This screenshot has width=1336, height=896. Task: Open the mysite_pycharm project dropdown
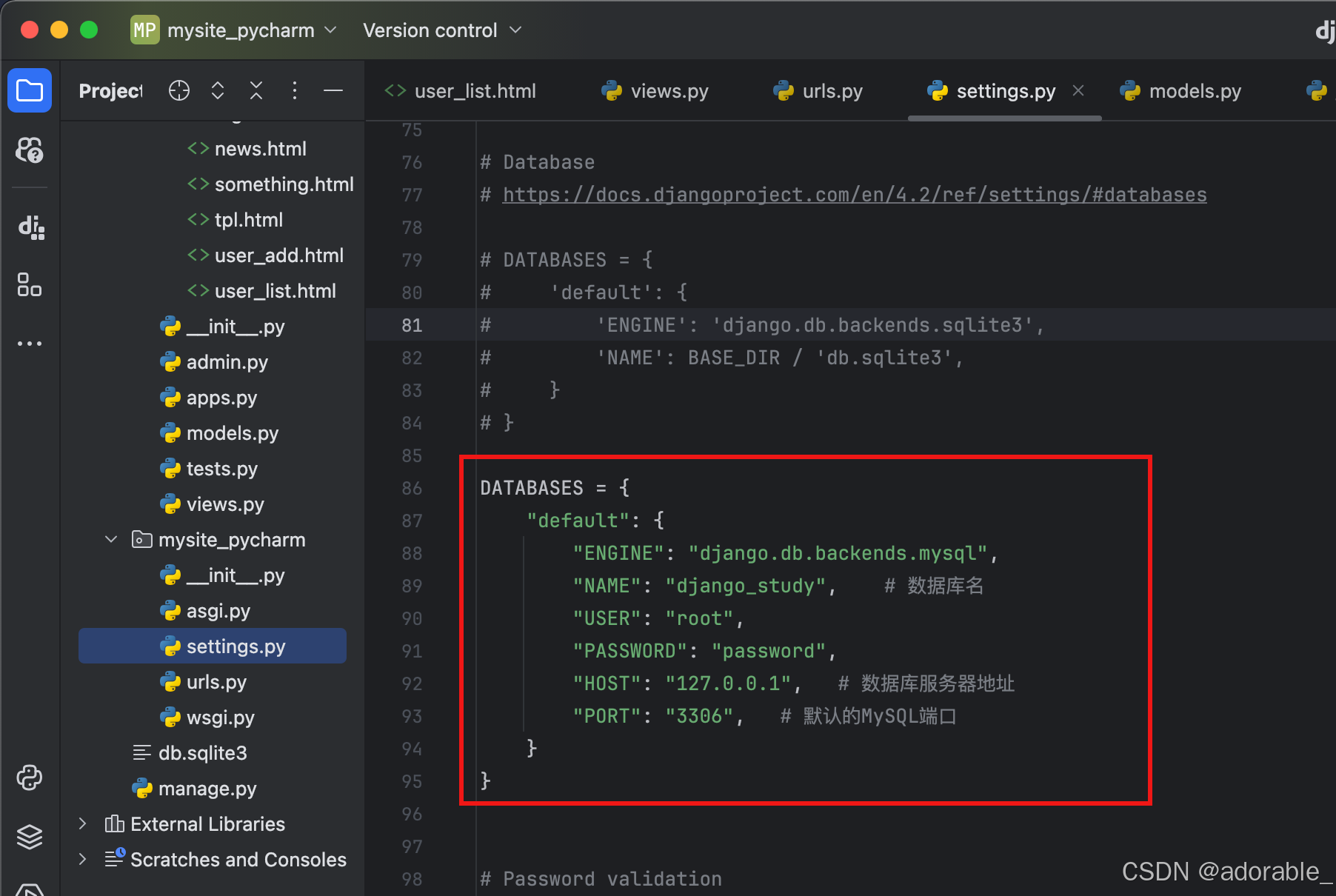tap(252, 30)
